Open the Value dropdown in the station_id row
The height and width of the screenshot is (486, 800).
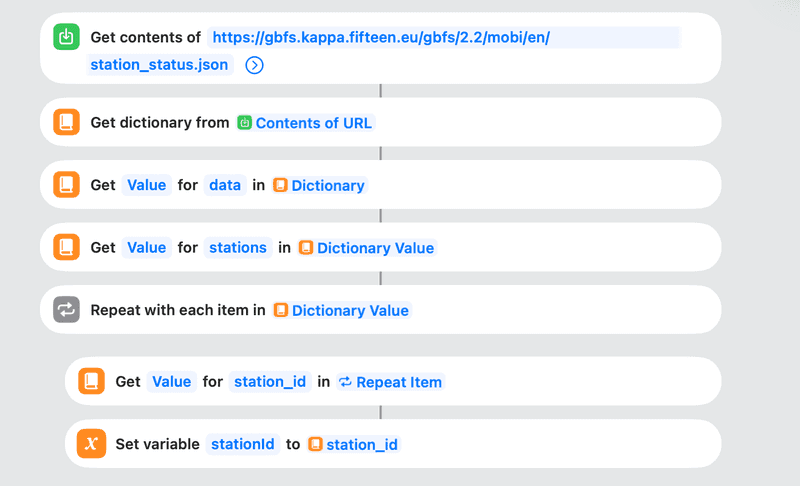[171, 381]
